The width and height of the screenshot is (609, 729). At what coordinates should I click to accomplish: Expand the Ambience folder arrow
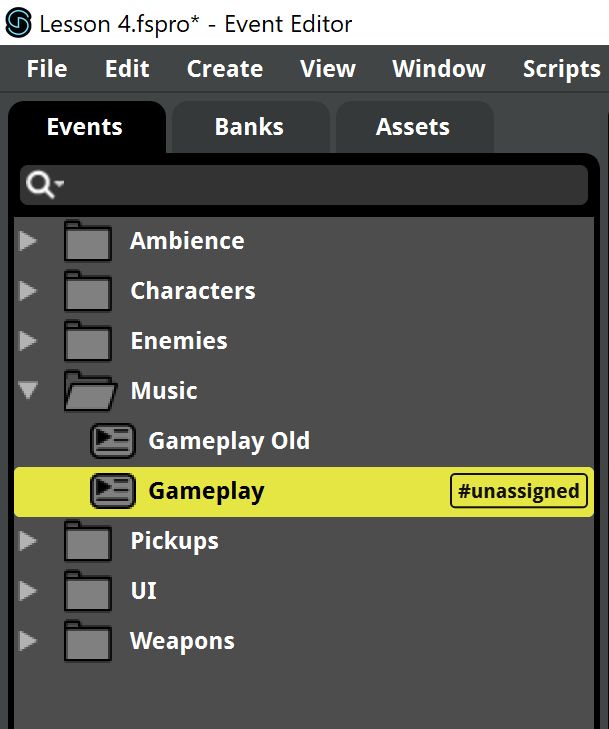click(28, 241)
